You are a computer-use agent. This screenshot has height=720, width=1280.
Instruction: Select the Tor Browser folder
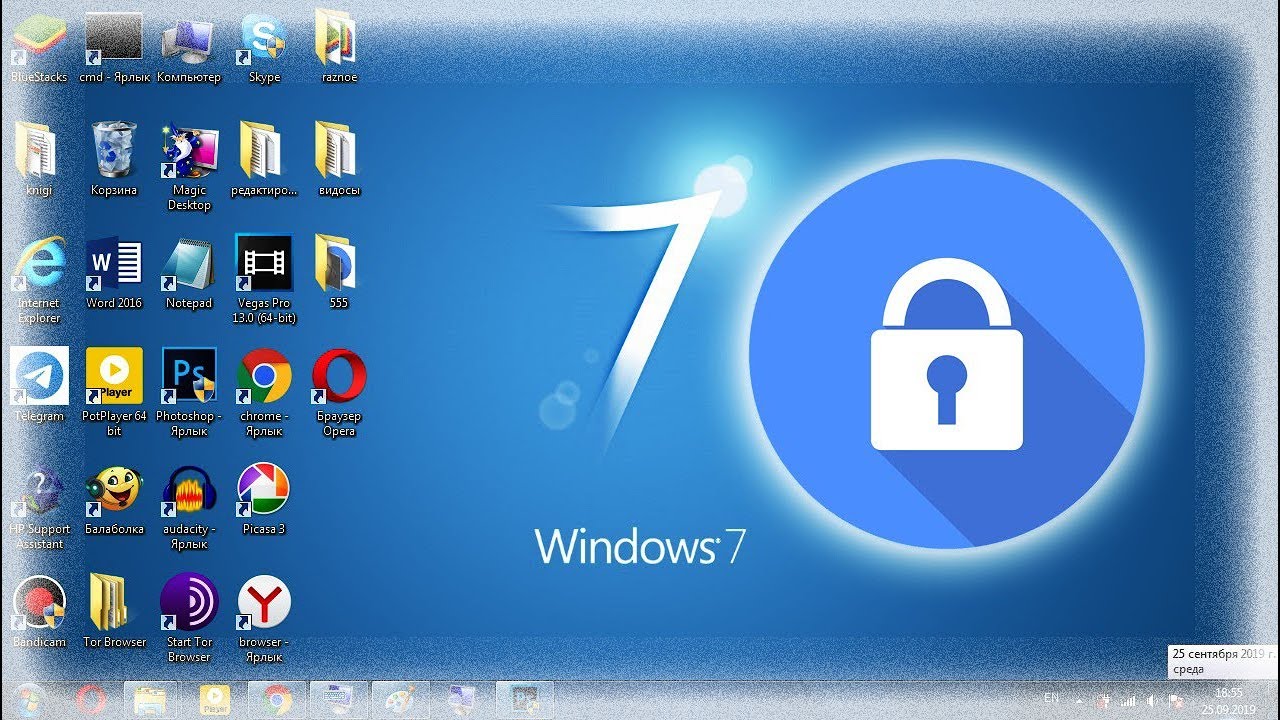[114, 611]
